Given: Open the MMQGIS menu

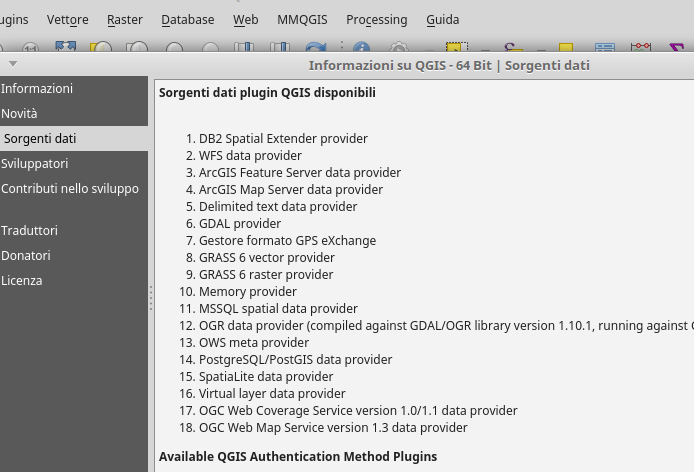Looking at the screenshot, I should click(x=302, y=19).
